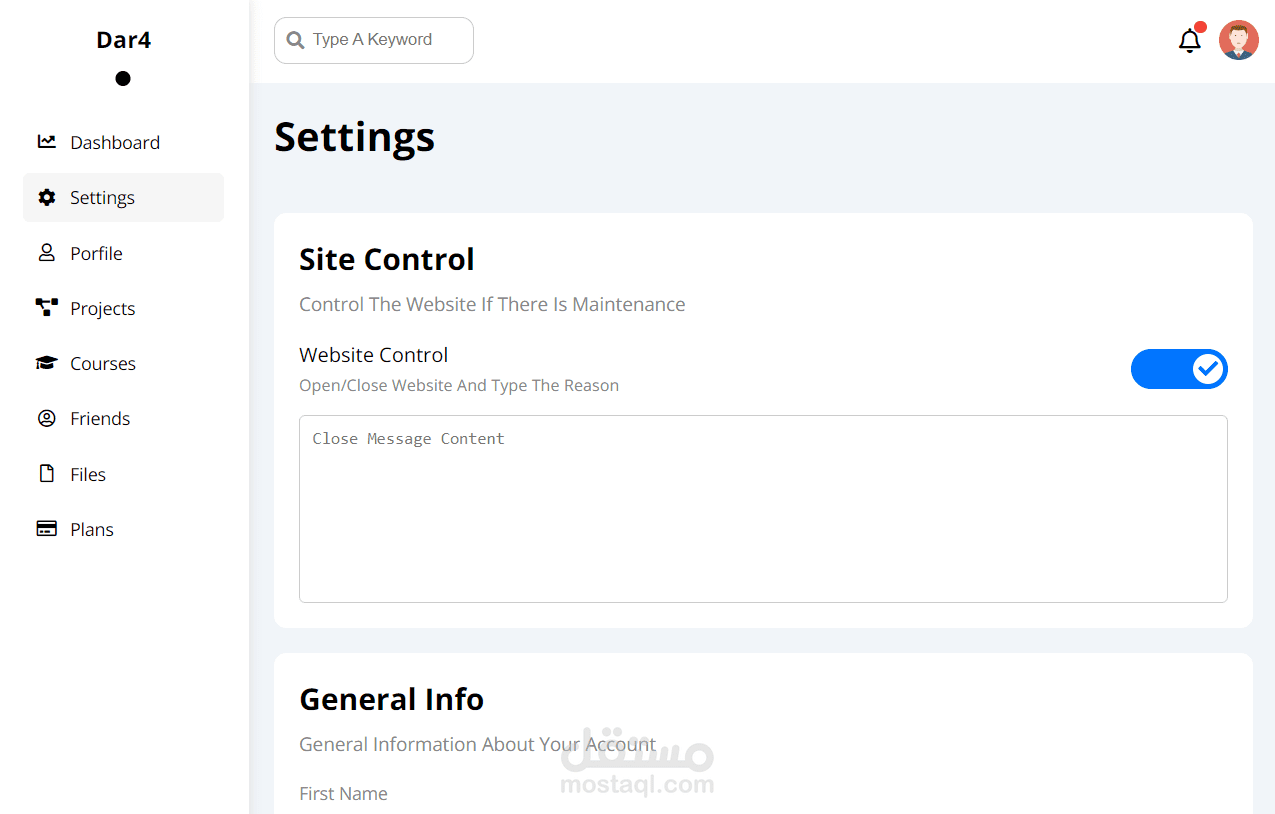Image resolution: width=1275 pixels, height=814 pixels.
Task: Navigate to Friends in sidebar
Action: click(100, 418)
